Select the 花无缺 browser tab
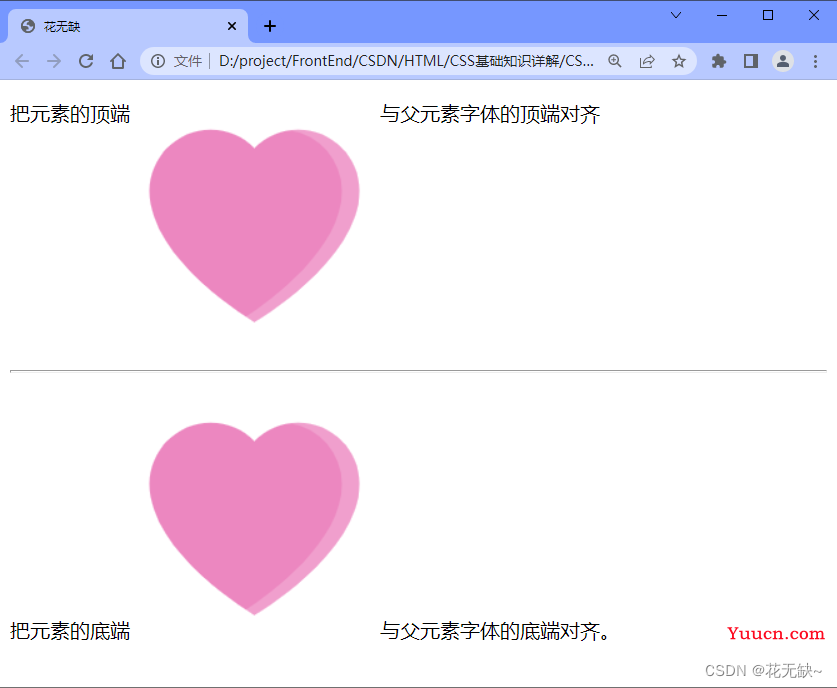 click(x=127, y=26)
